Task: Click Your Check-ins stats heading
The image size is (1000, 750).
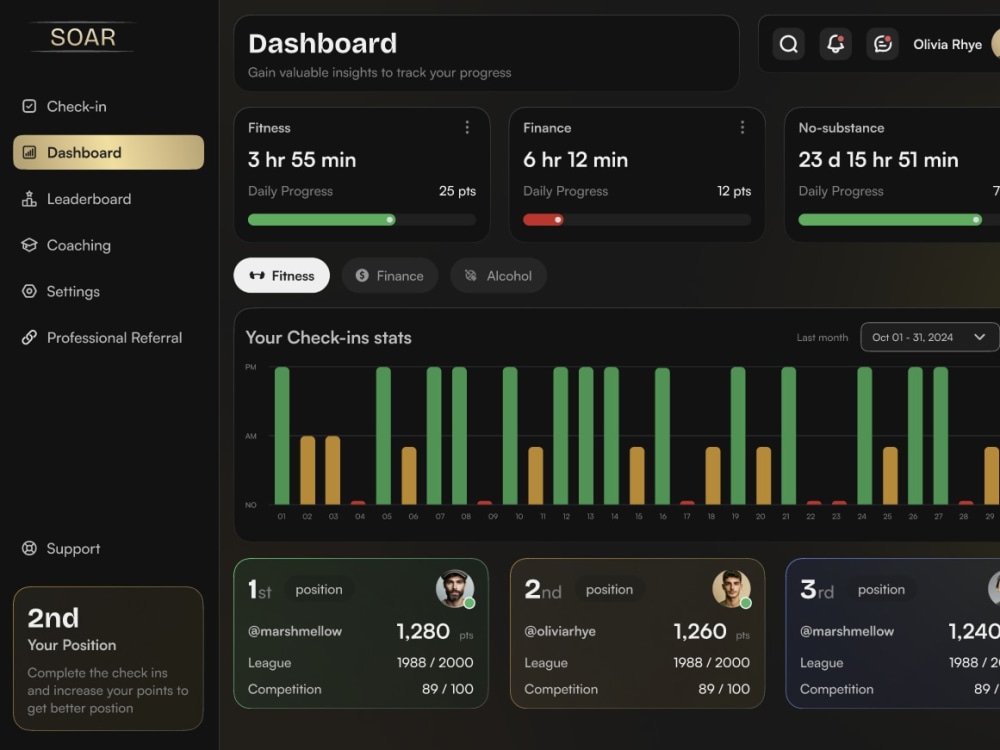Action: (x=328, y=337)
